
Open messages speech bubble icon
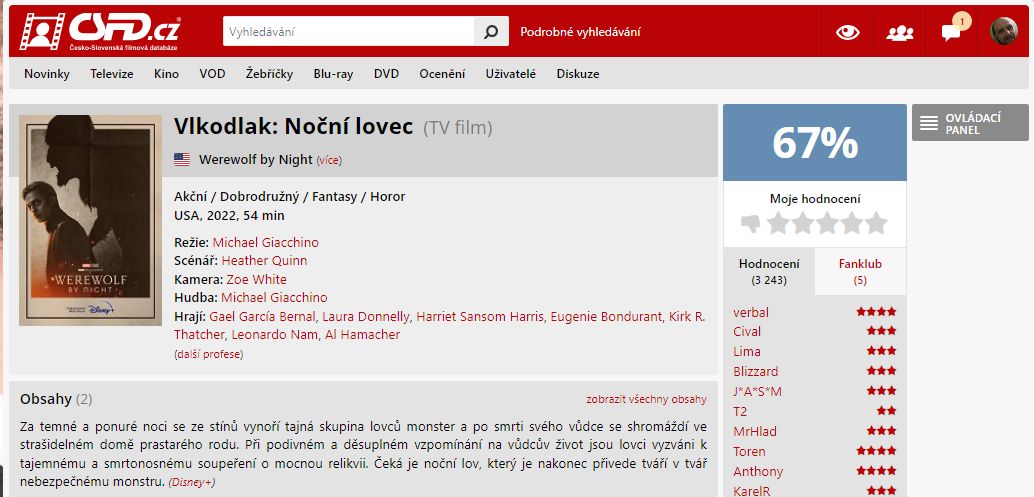951,32
